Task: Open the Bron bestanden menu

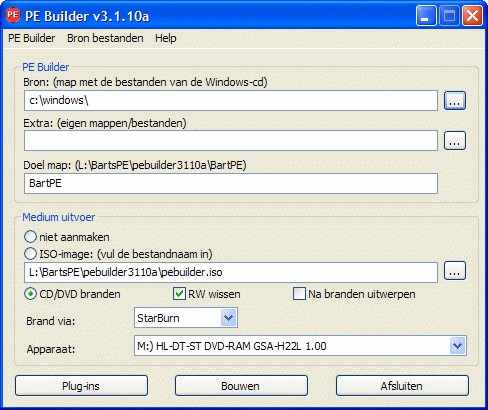Action: [x=105, y=38]
